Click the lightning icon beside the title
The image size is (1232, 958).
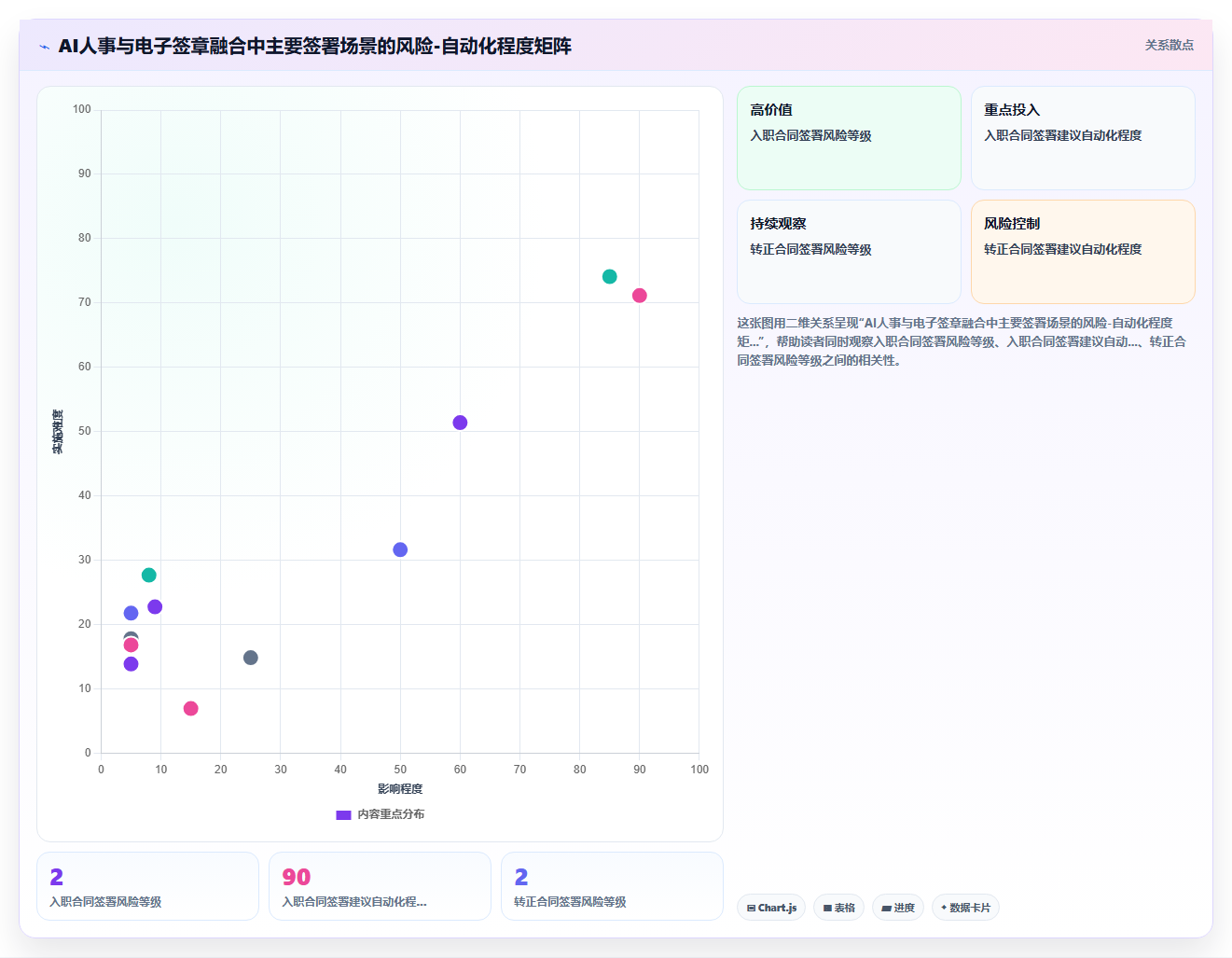44,47
